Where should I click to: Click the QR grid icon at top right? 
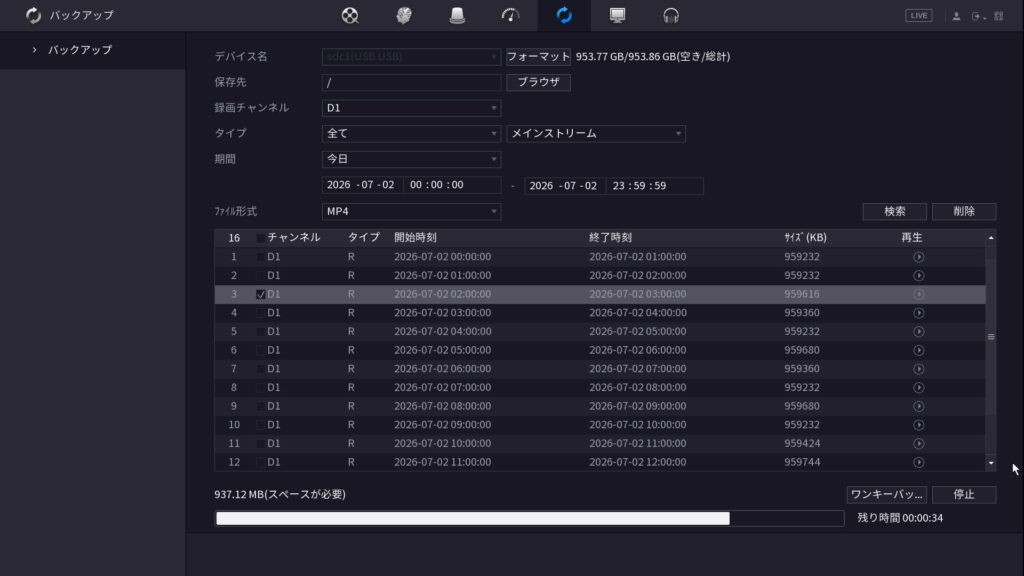tap(999, 16)
